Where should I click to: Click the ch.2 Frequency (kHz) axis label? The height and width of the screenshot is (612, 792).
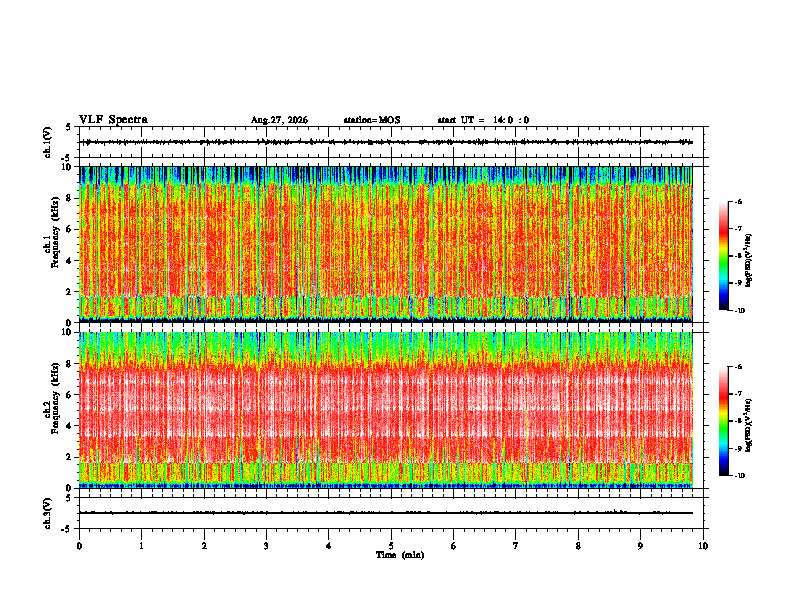[x=53, y=410]
